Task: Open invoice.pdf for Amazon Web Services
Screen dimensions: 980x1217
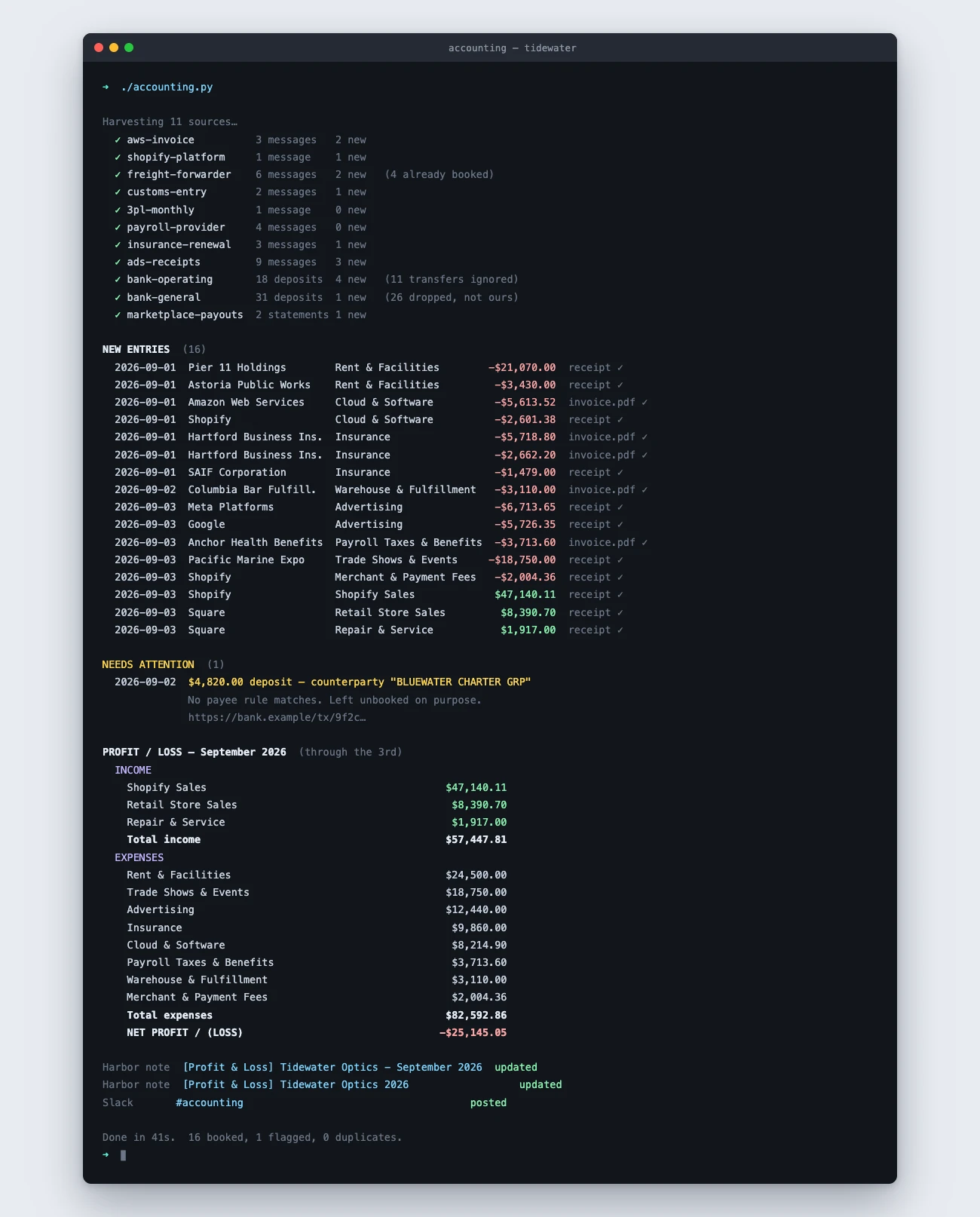Action: [602, 402]
